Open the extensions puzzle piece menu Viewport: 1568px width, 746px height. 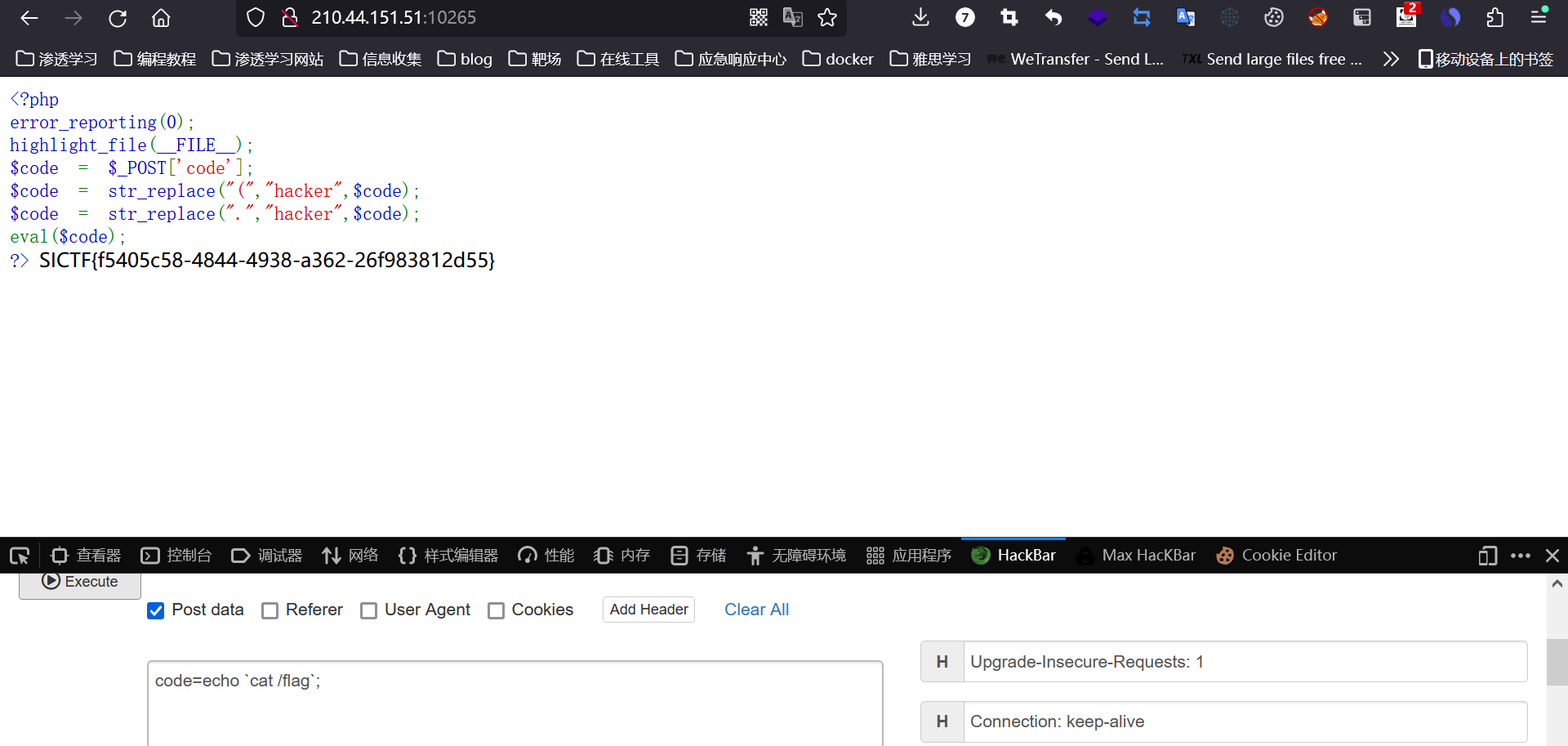1494,17
